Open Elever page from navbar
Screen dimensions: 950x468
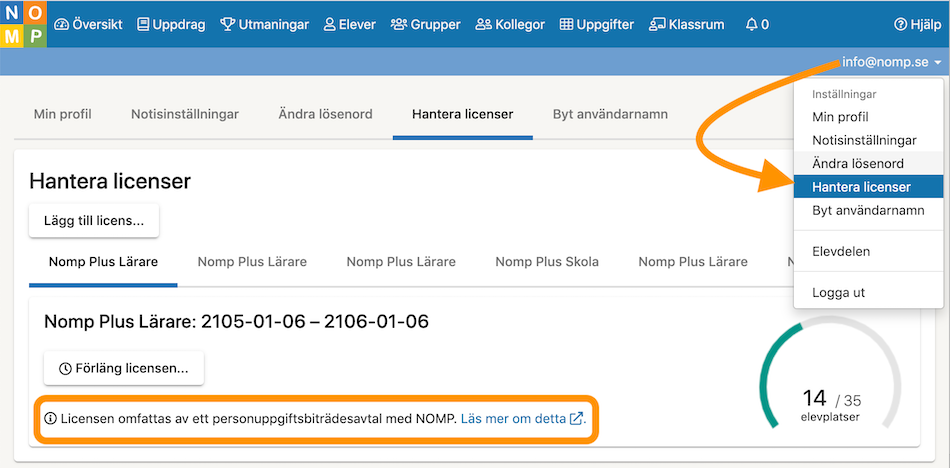[350, 24]
